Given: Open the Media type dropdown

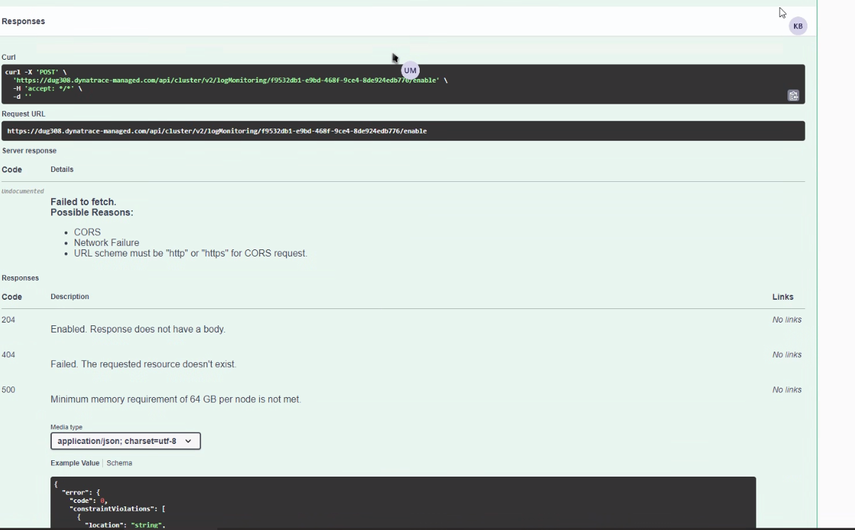Looking at the screenshot, I should coord(126,441).
